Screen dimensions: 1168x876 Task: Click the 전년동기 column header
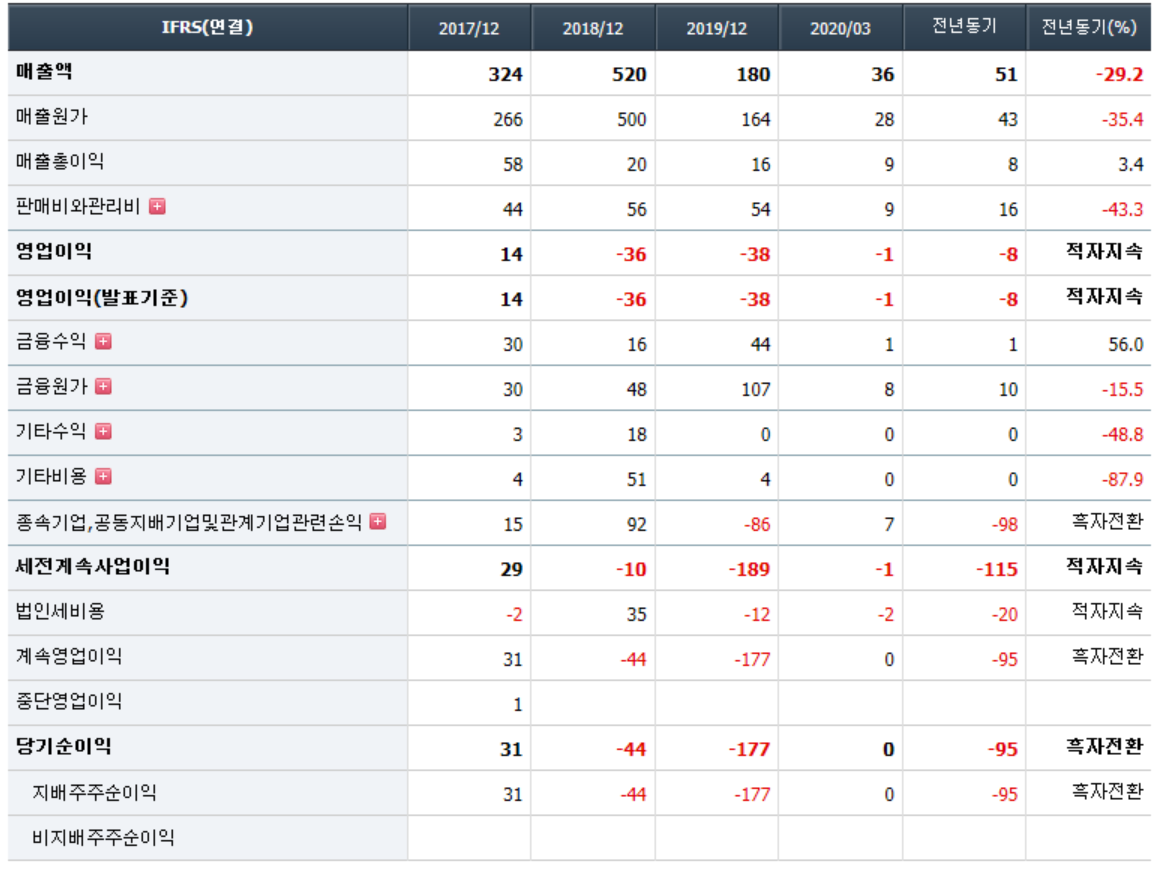tap(965, 27)
